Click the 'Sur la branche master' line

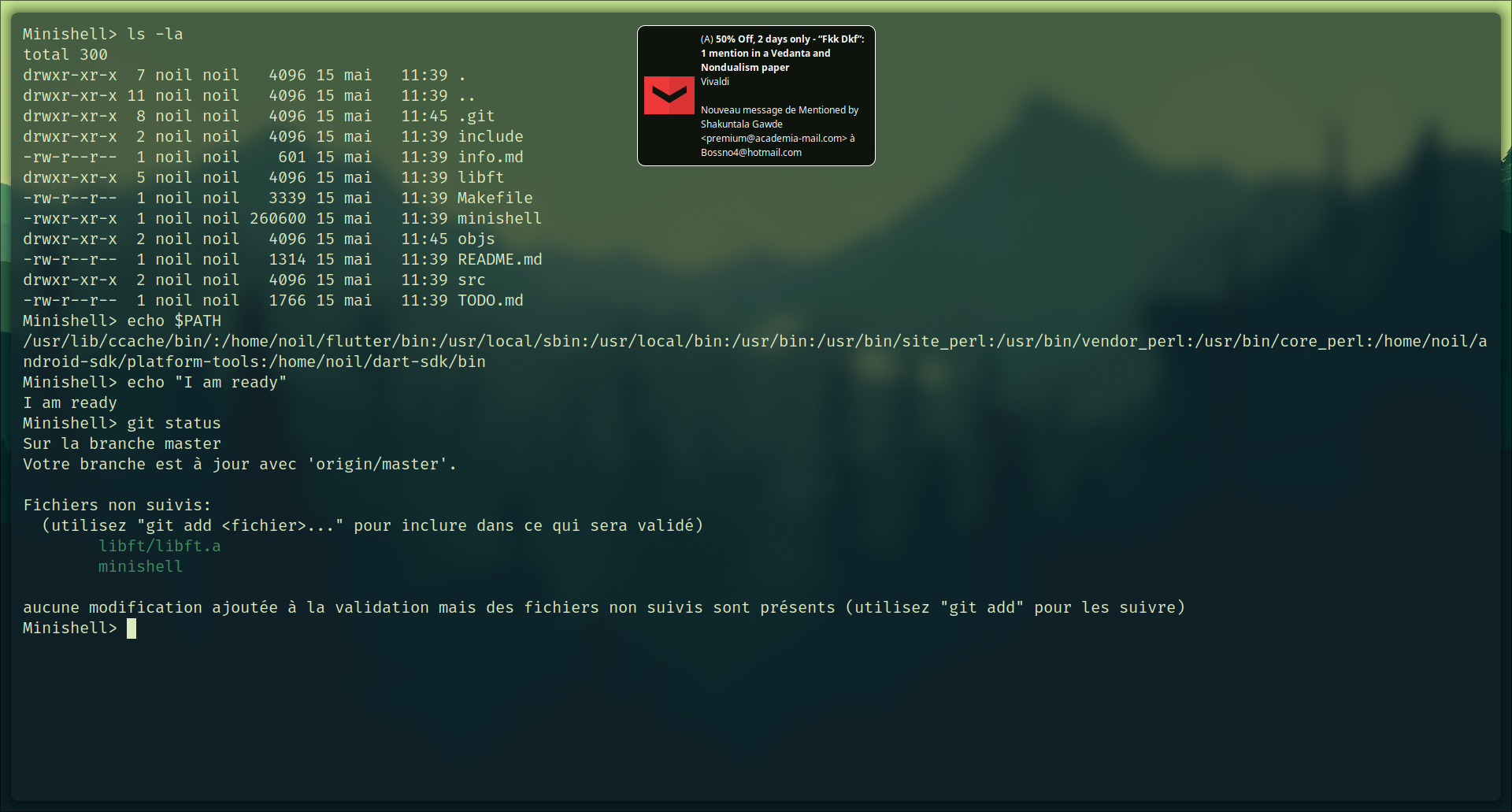[x=122, y=443]
